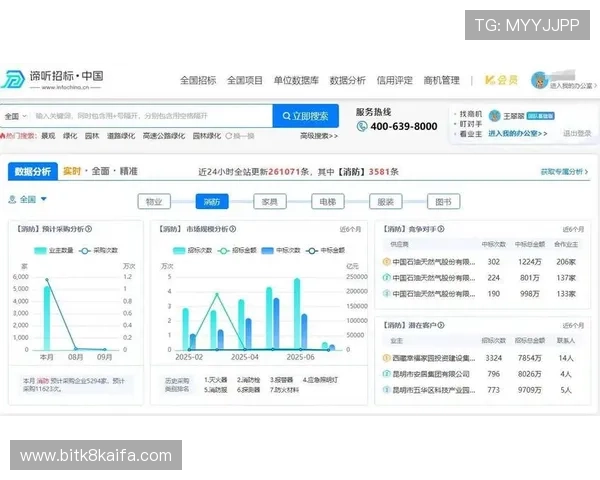Click 盯对手 item in user card
The image size is (600, 480).
471,124
